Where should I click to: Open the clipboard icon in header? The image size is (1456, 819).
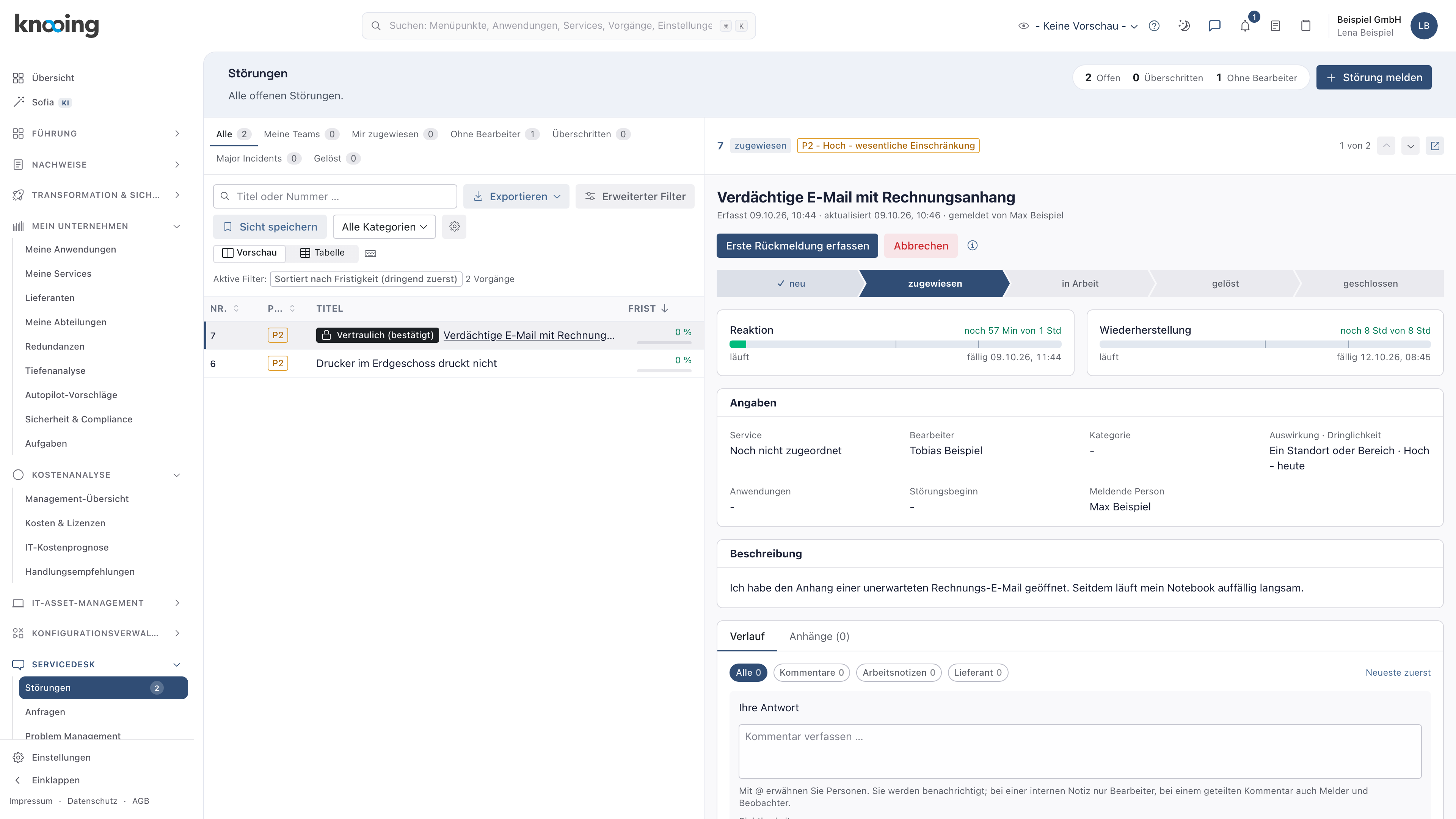coord(1305,25)
